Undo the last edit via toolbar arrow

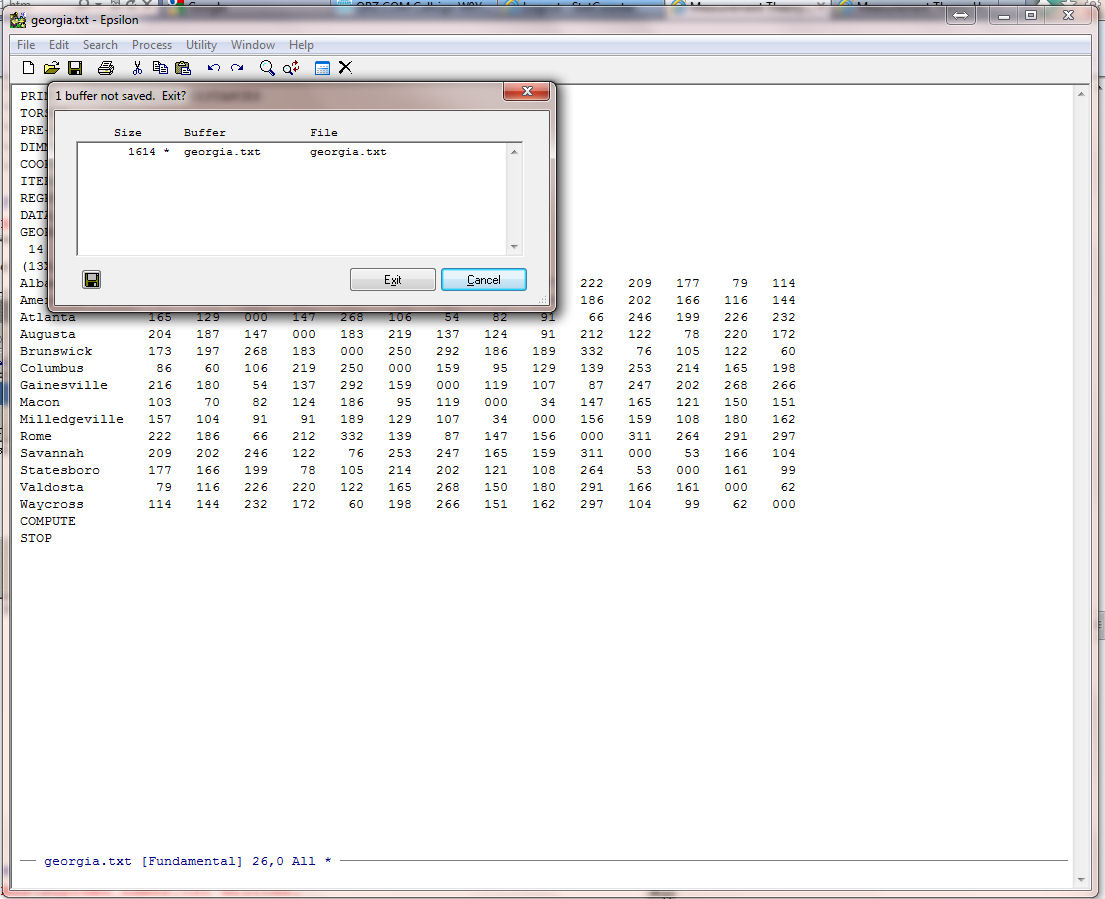pos(214,68)
